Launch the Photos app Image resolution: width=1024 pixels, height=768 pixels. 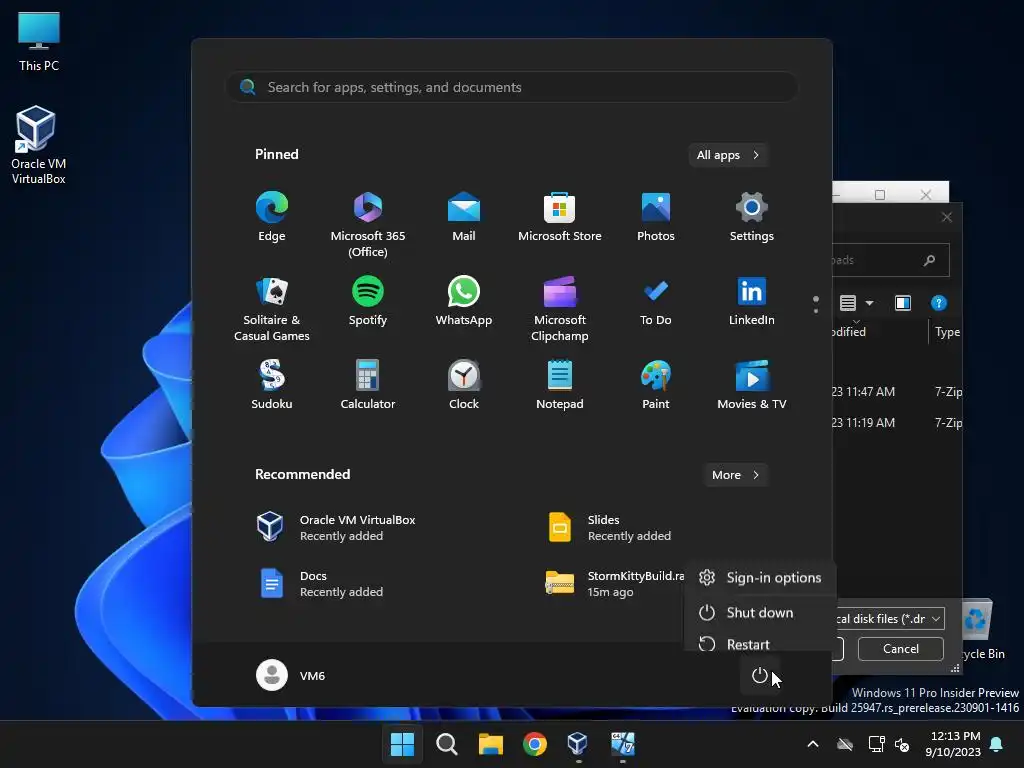pyautogui.click(x=656, y=217)
